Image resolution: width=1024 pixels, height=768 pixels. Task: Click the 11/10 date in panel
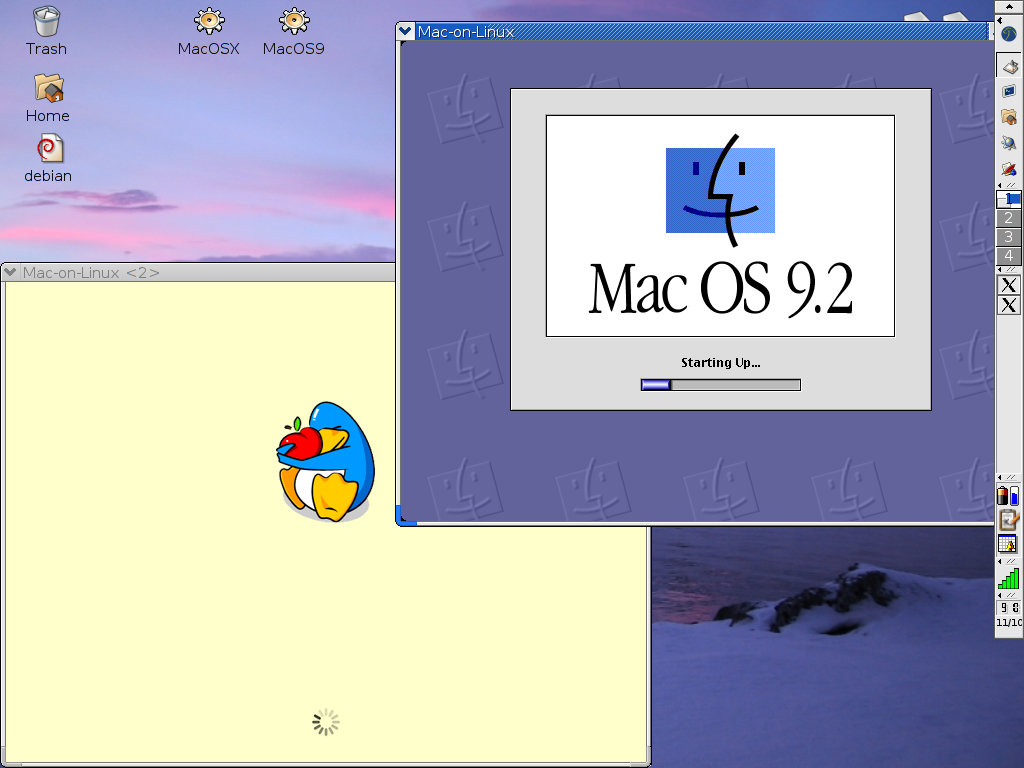[1009, 622]
